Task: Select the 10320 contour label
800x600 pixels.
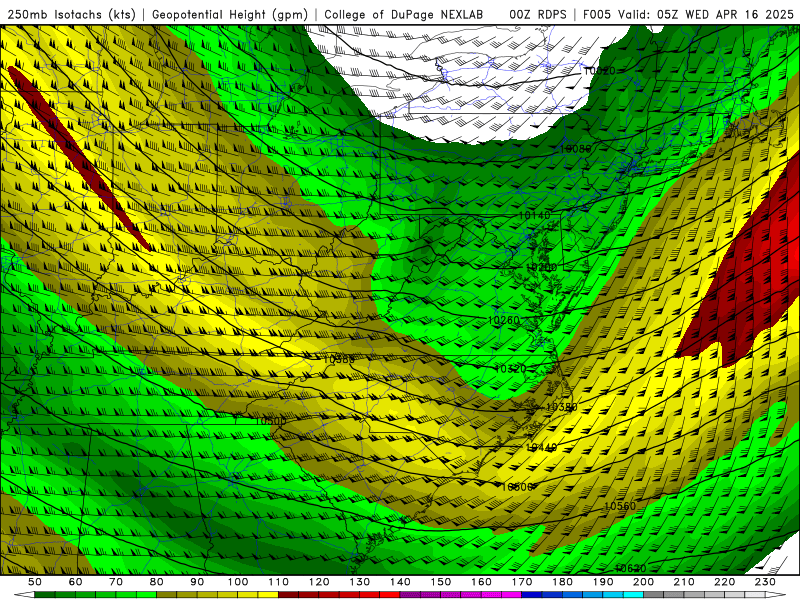Action: (510, 368)
